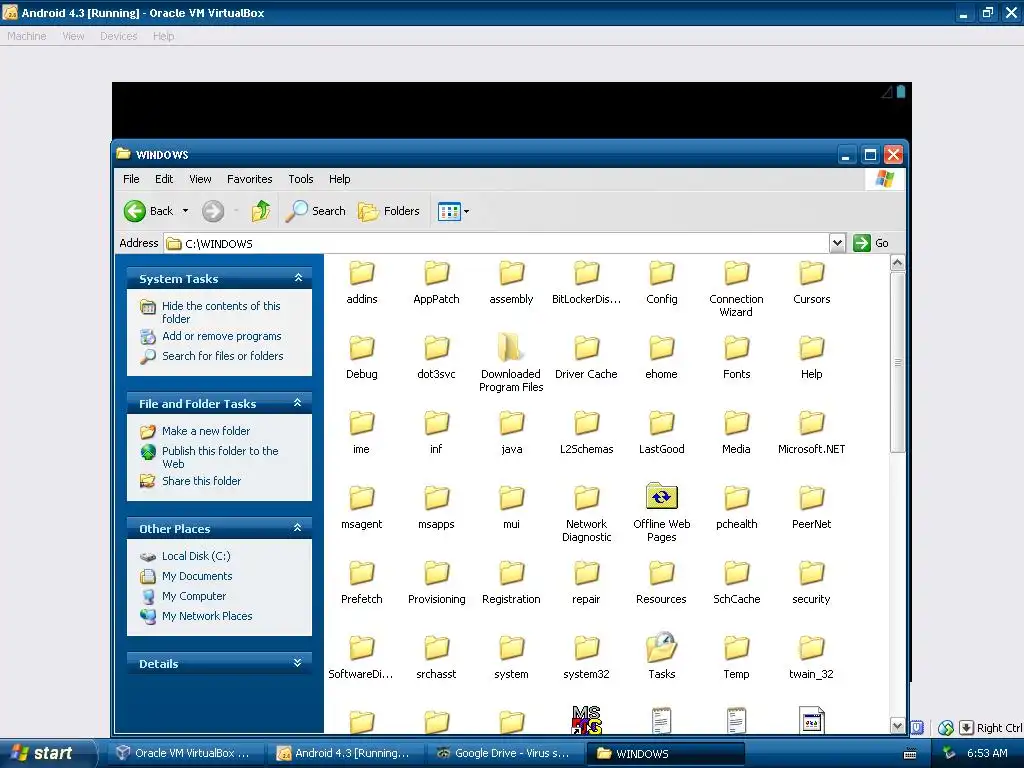Click Search for files or folders

coord(223,356)
